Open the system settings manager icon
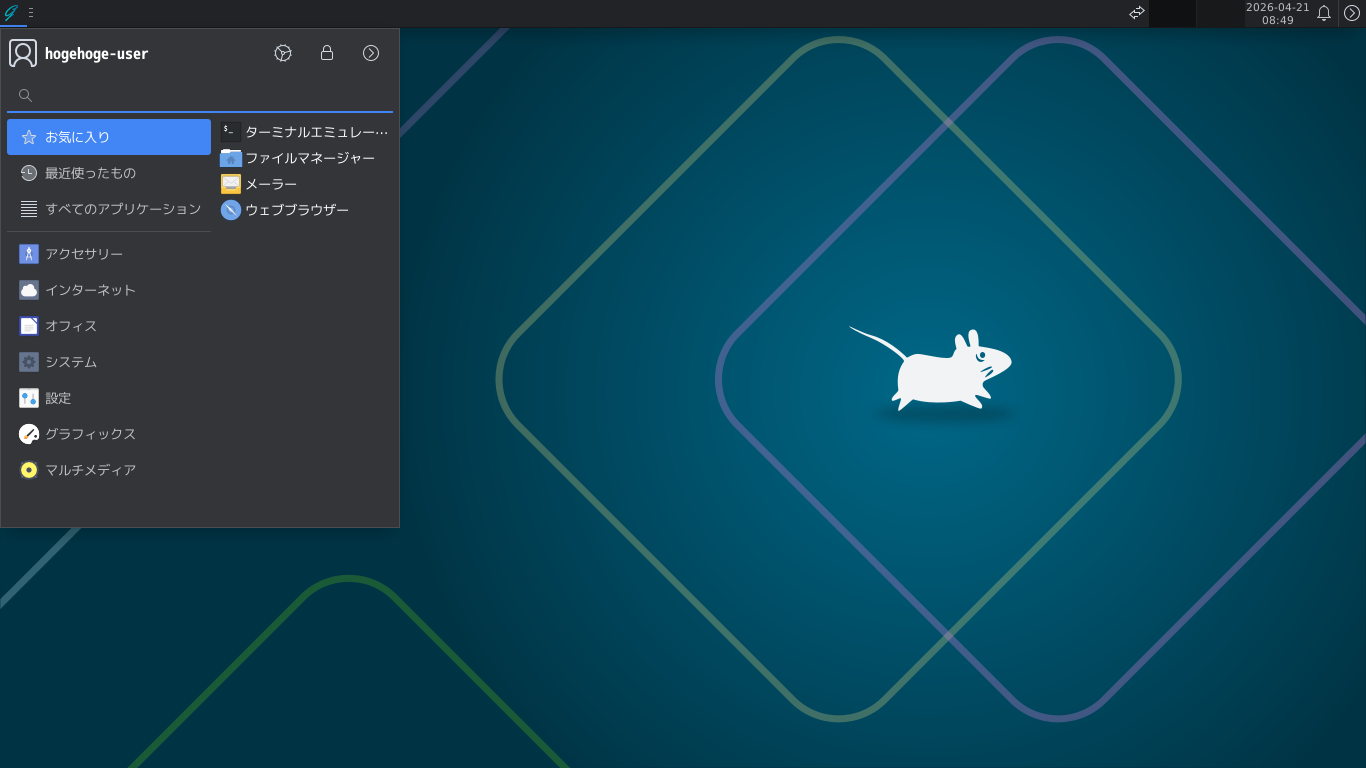 283,53
